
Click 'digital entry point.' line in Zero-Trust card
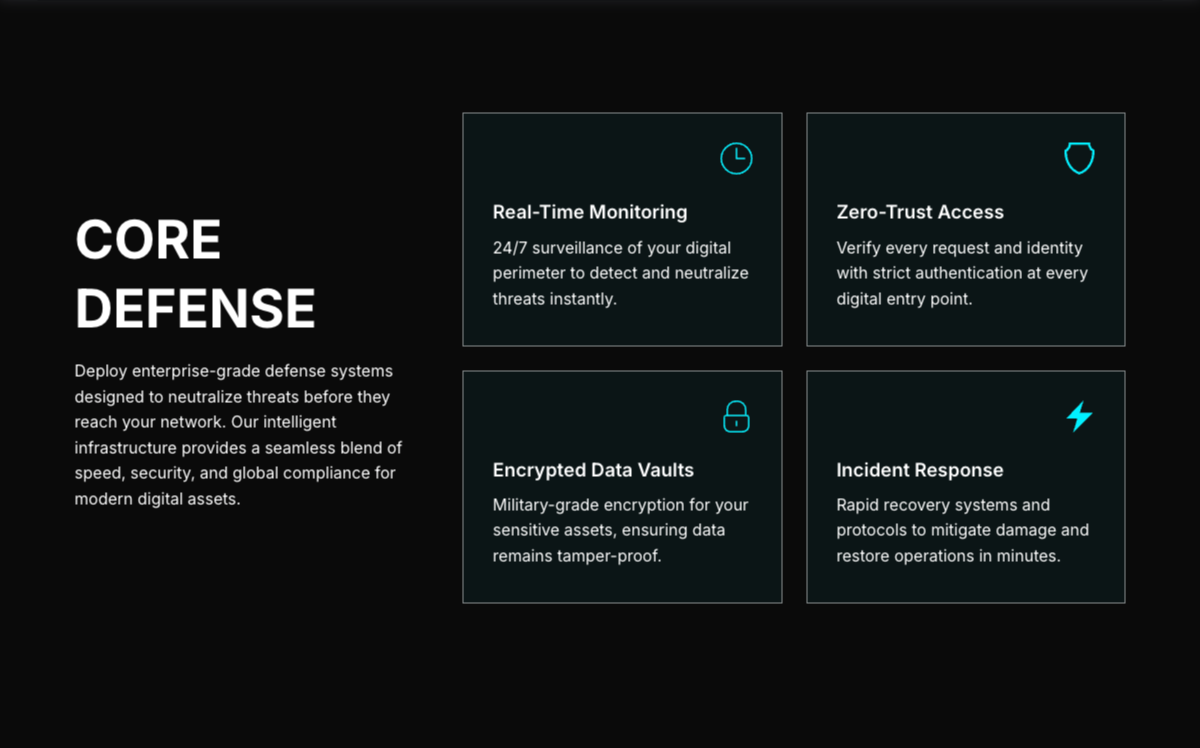click(904, 299)
